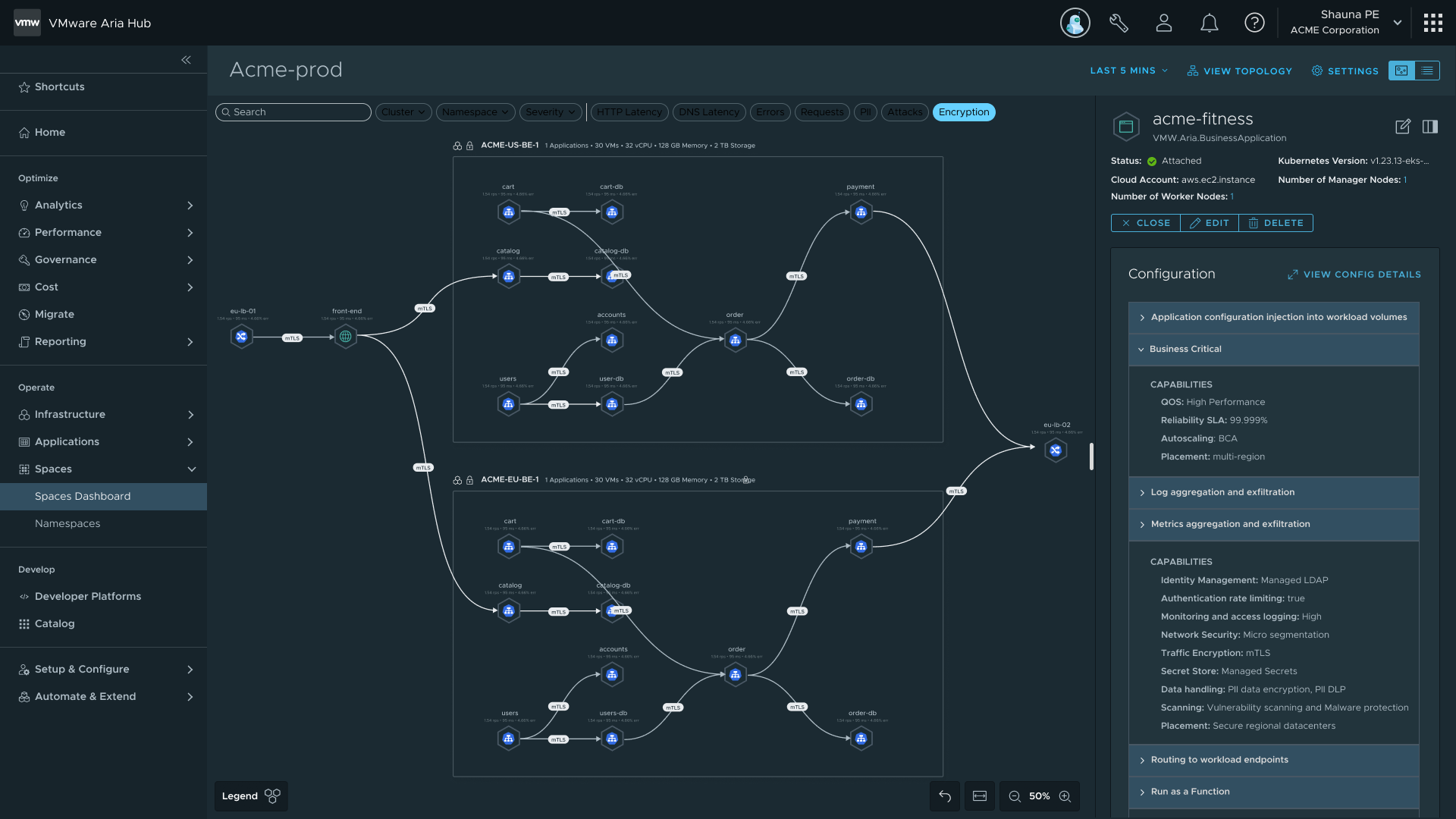Expand Log aggregation and exfiltration

1273,492
